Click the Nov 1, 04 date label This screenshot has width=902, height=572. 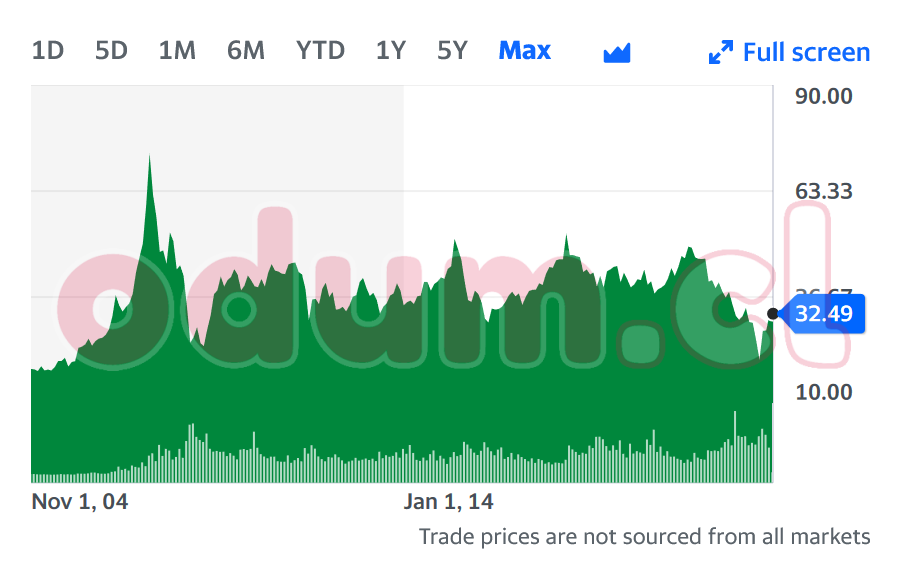tap(80, 501)
